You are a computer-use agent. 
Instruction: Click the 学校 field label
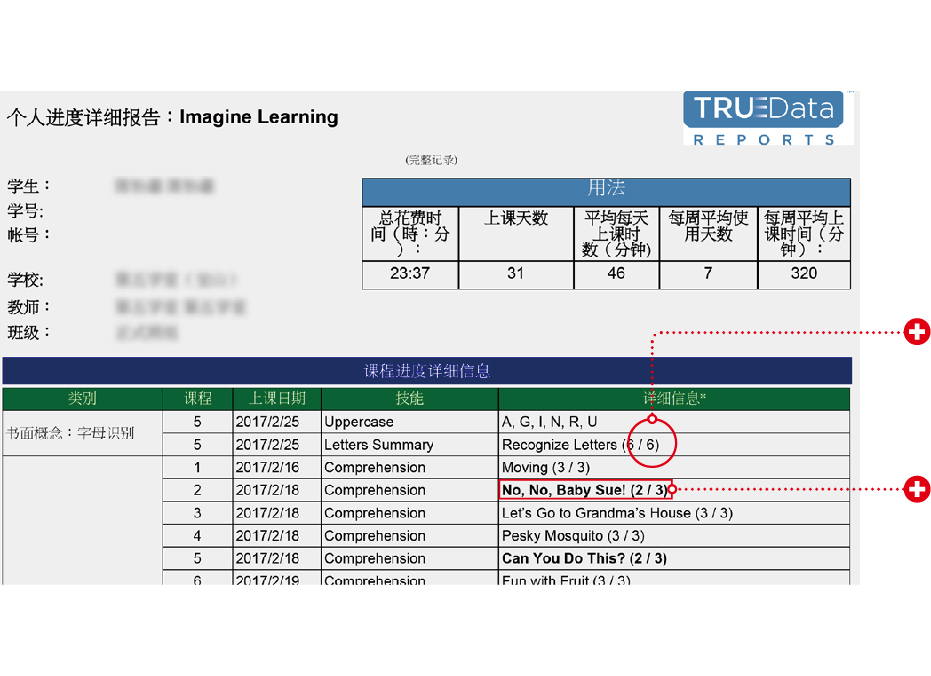click(x=26, y=280)
